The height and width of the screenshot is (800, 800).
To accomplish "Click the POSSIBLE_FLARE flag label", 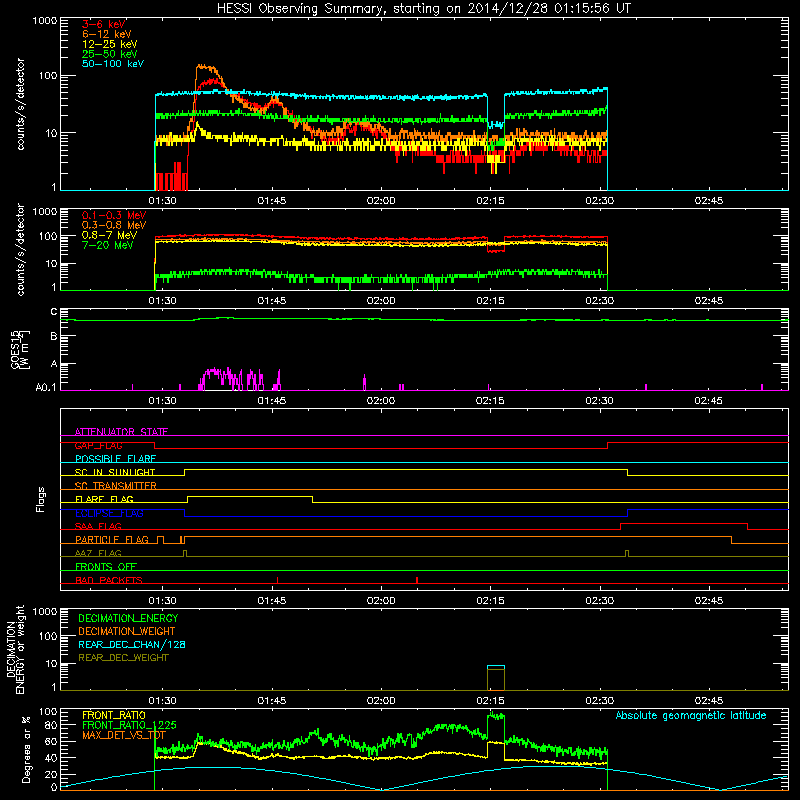I will [x=115, y=459].
